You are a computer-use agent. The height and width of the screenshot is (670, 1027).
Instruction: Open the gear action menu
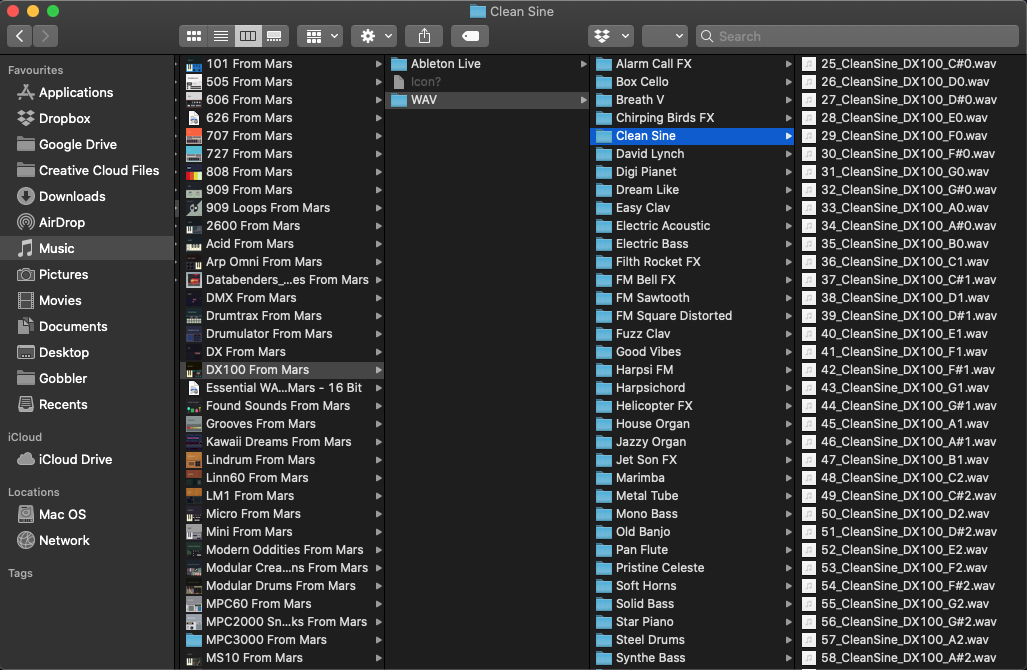[x=374, y=36]
